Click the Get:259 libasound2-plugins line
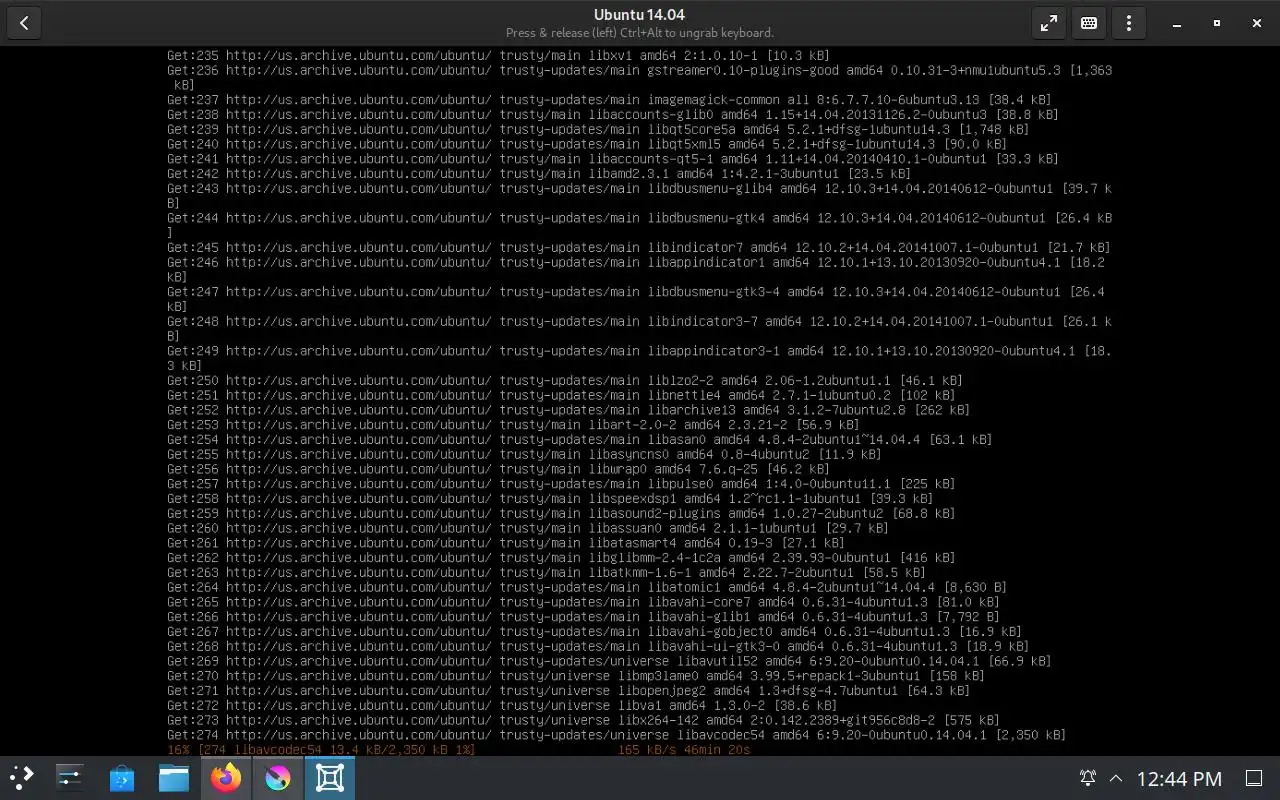Viewport: 1280px width, 800px height. point(561,514)
